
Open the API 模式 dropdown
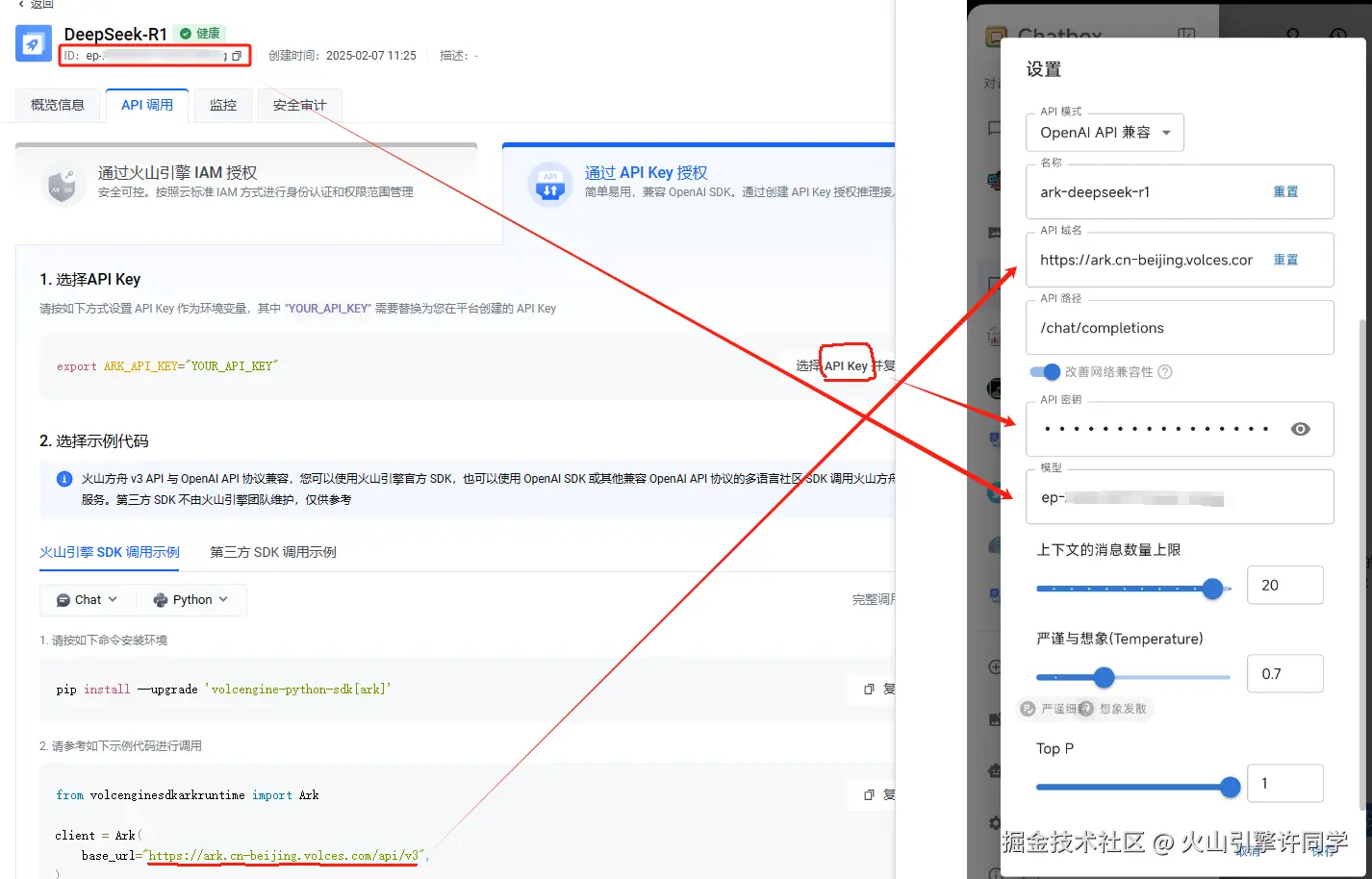[1105, 133]
